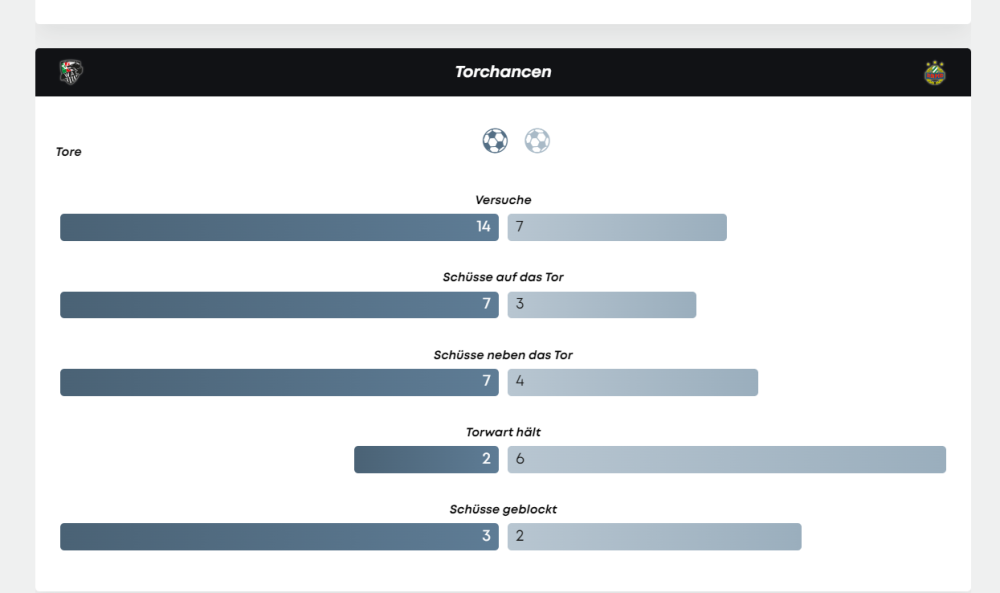The image size is (1000, 593).
Task: Click the dark soccer ball goal icon
Action: (x=495, y=141)
